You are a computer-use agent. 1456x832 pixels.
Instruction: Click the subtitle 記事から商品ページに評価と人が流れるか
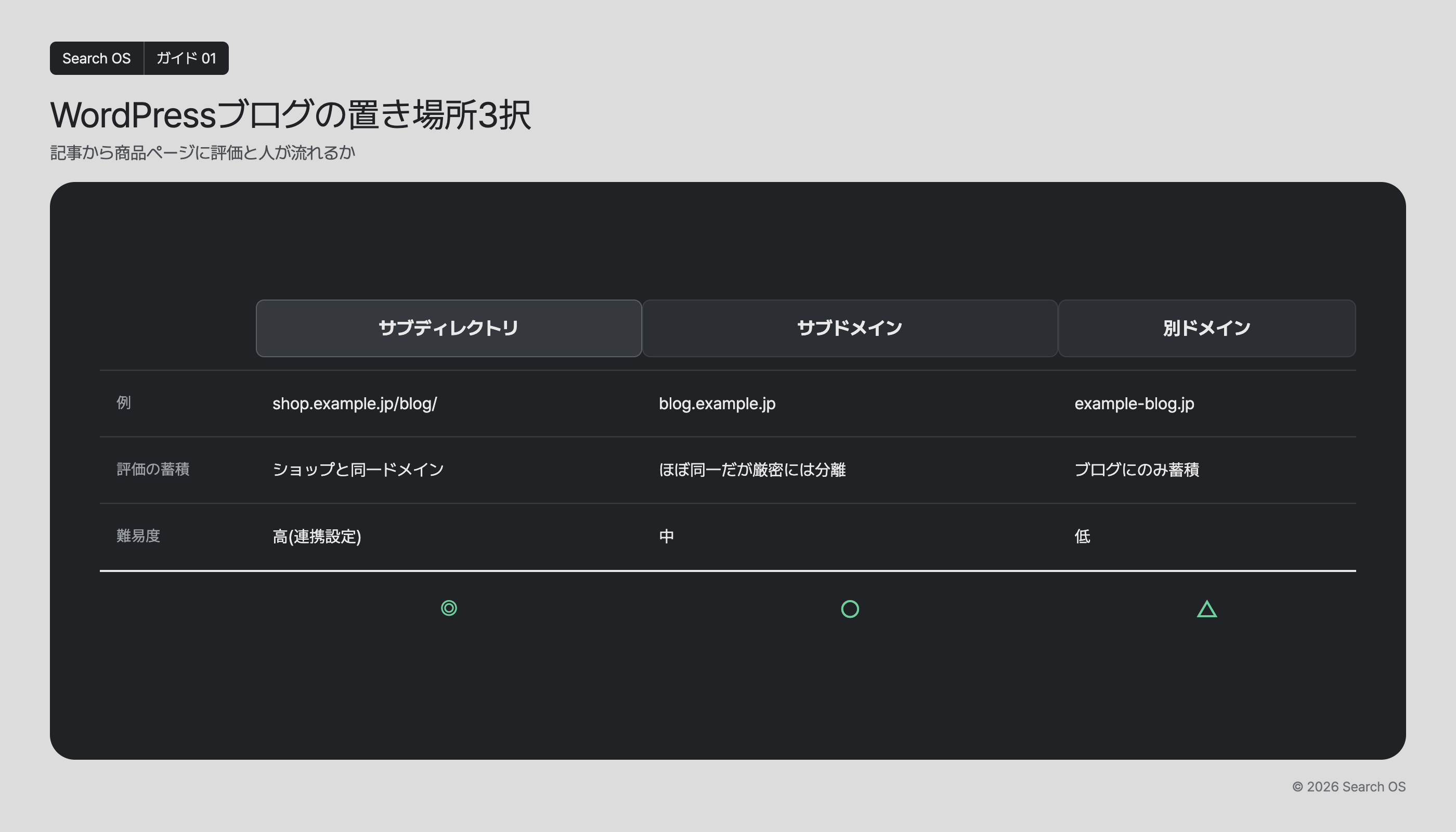202,152
